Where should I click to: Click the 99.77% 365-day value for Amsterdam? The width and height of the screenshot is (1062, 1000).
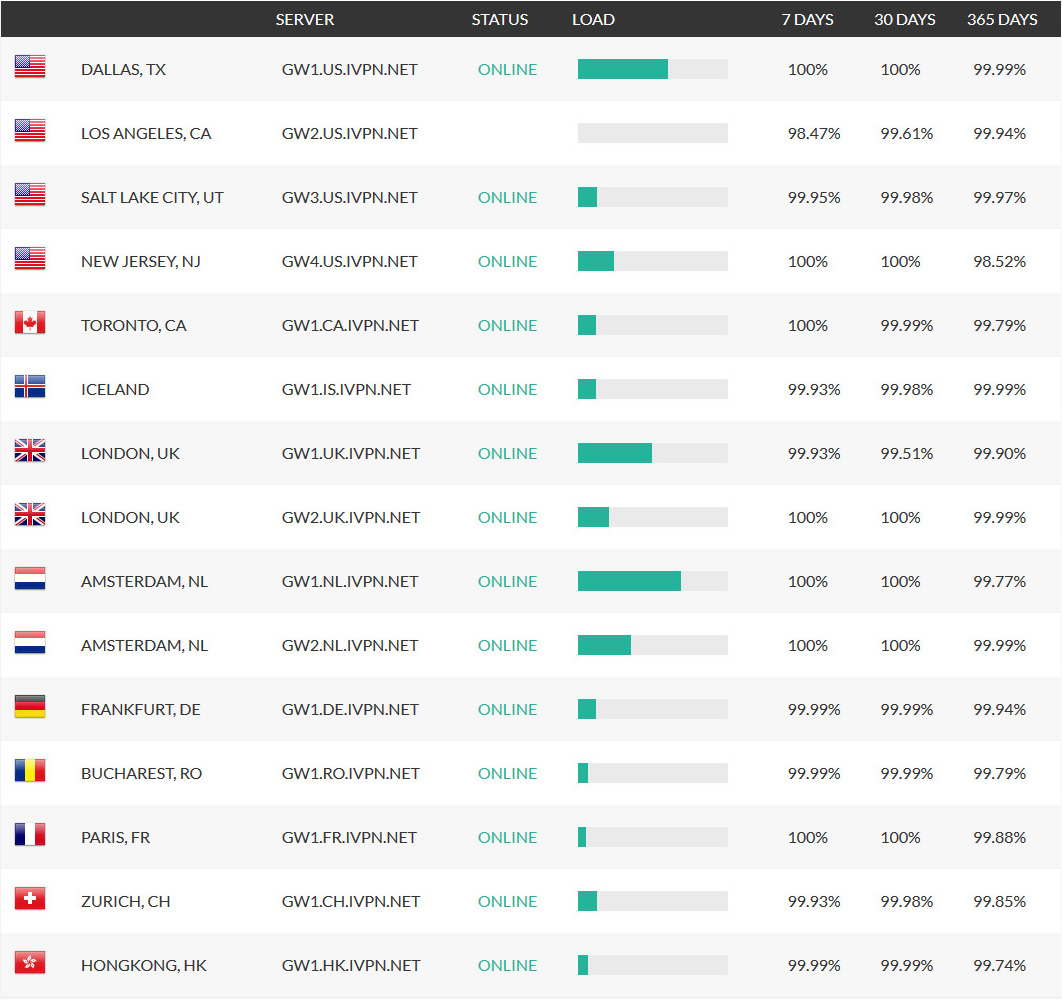pos(1000,581)
